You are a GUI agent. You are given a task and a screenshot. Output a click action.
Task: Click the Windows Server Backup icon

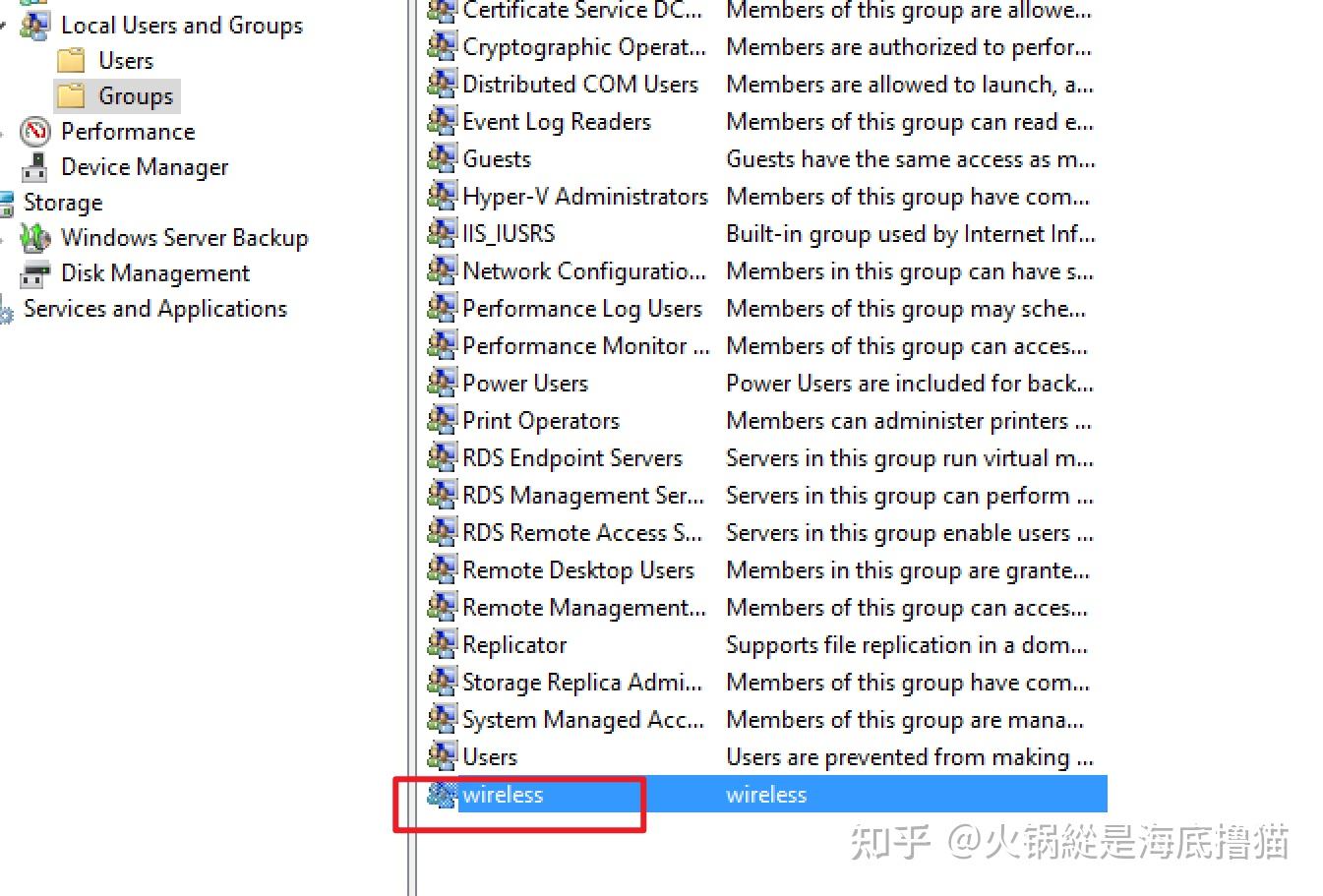pos(35,238)
